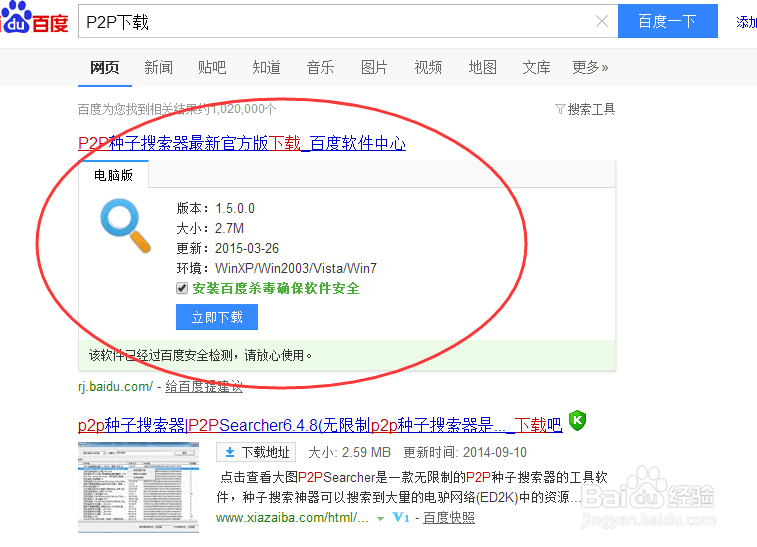Switch to the 音乐 tab
This screenshot has width=757, height=547.
(x=320, y=67)
